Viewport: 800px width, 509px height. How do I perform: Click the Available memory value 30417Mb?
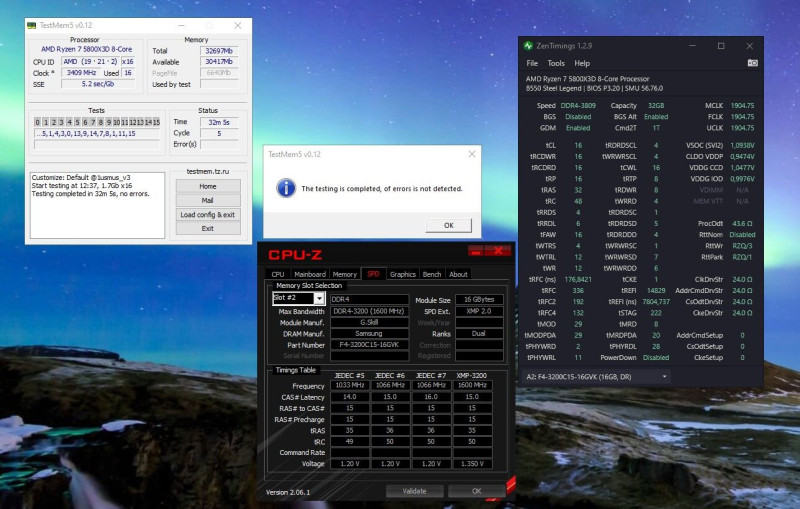(219, 62)
